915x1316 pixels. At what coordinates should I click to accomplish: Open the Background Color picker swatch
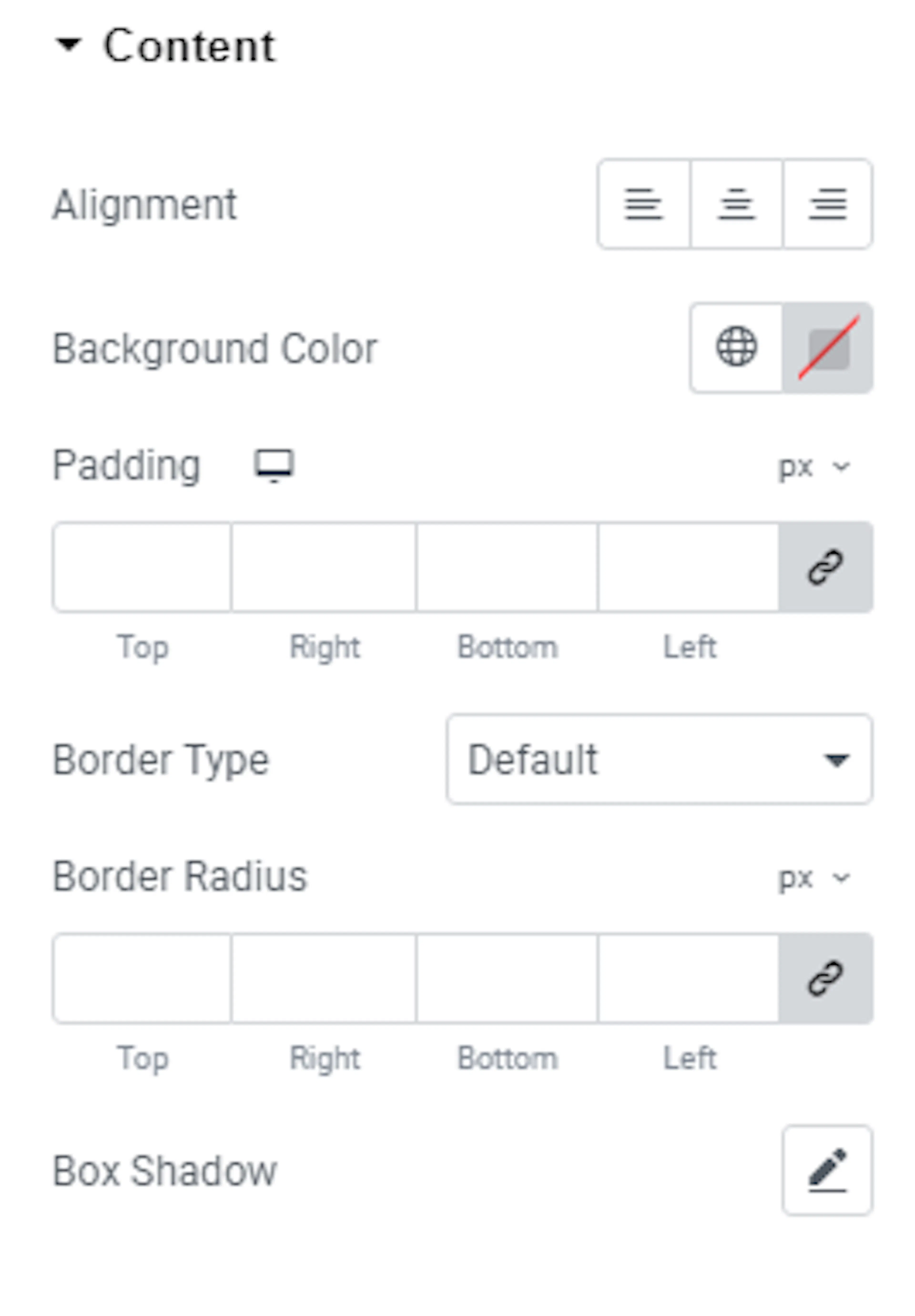(x=828, y=347)
